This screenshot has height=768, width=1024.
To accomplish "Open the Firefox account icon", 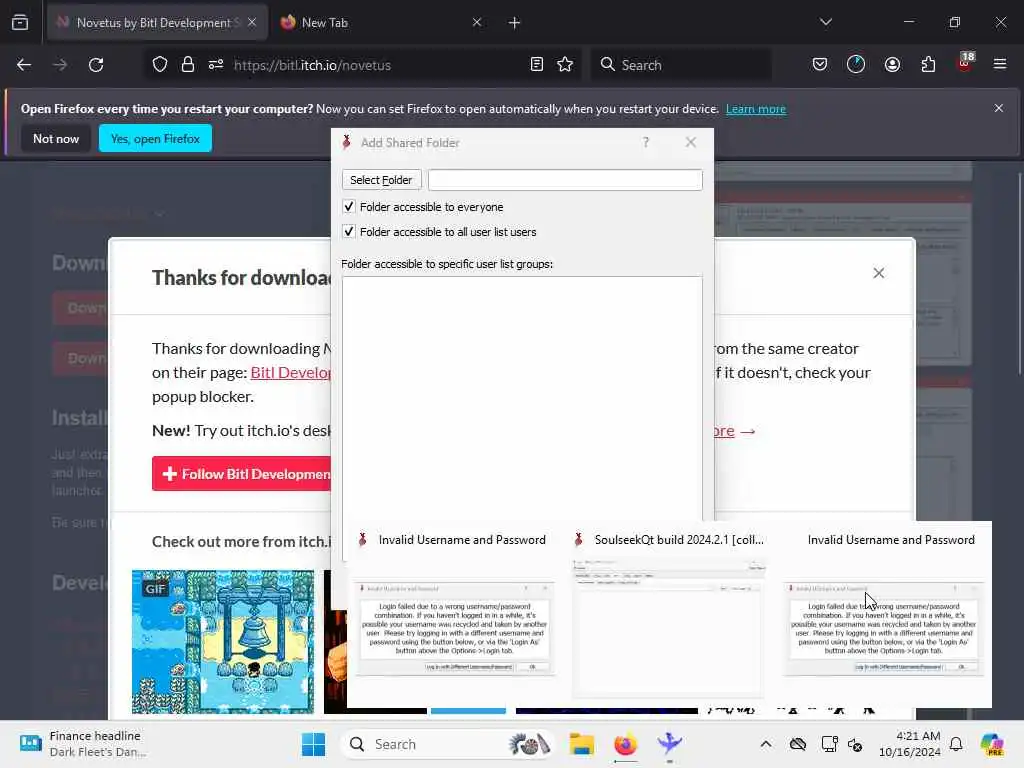I will click(893, 65).
